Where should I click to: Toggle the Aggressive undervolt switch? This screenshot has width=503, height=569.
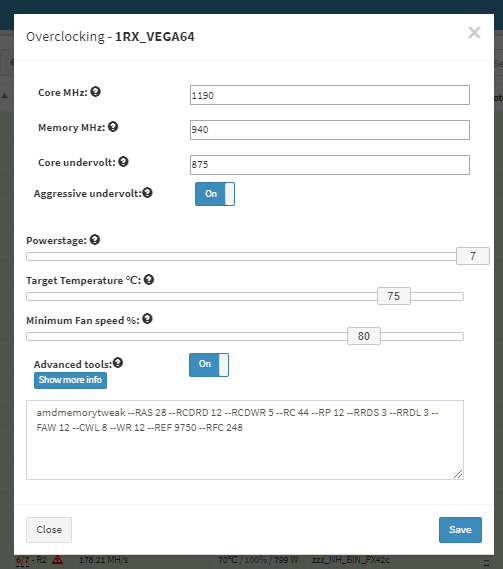[215, 194]
